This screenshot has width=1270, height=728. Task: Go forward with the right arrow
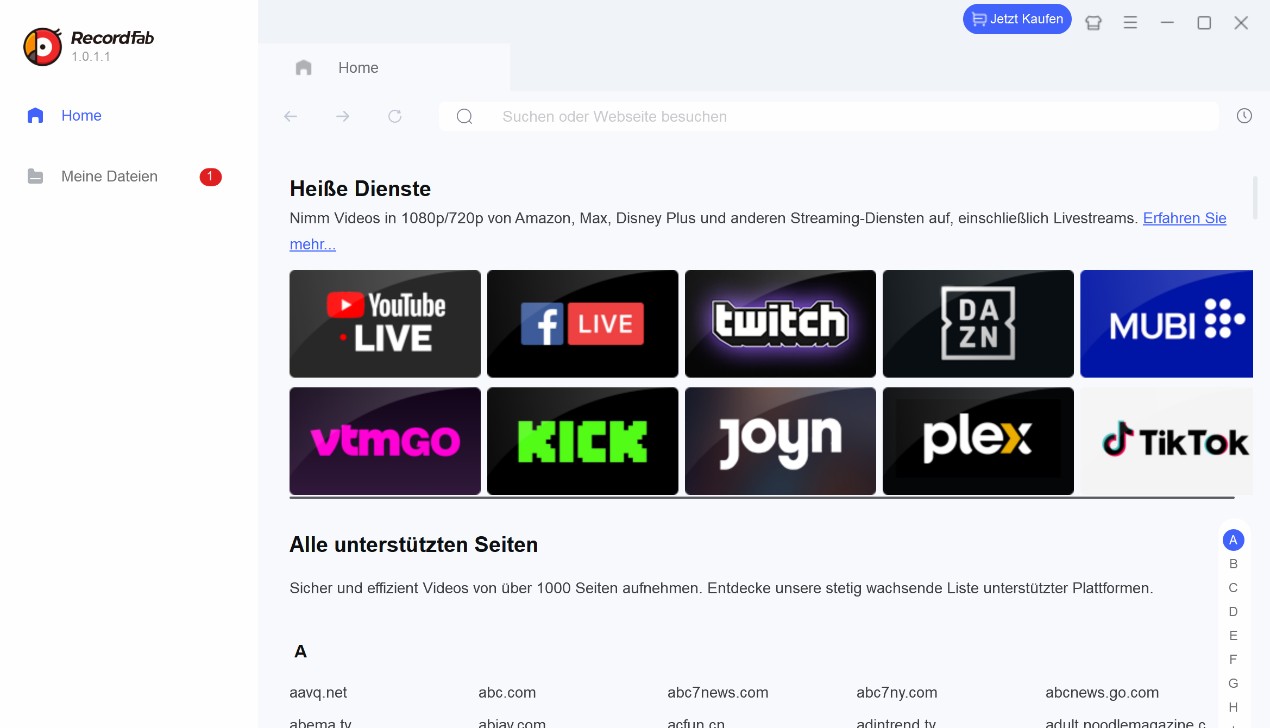pyautogui.click(x=343, y=117)
